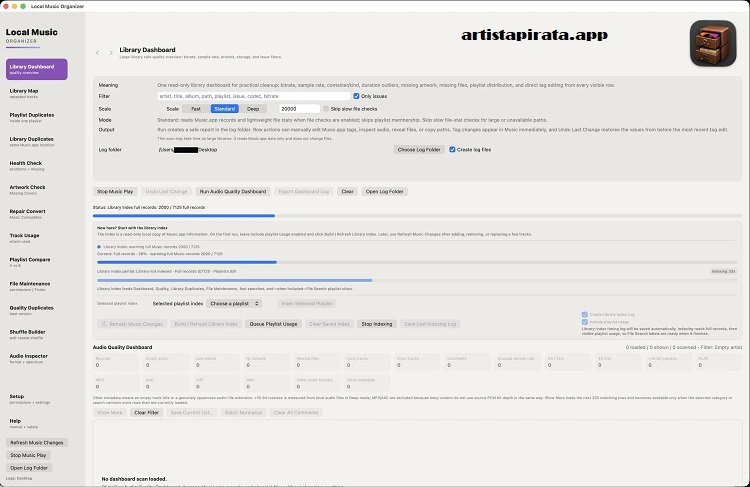Image resolution: width=750 pixels, height=487 pixels.
Task: Open Library Dashboard in the sidebar
Action: (x=37, y=69)
